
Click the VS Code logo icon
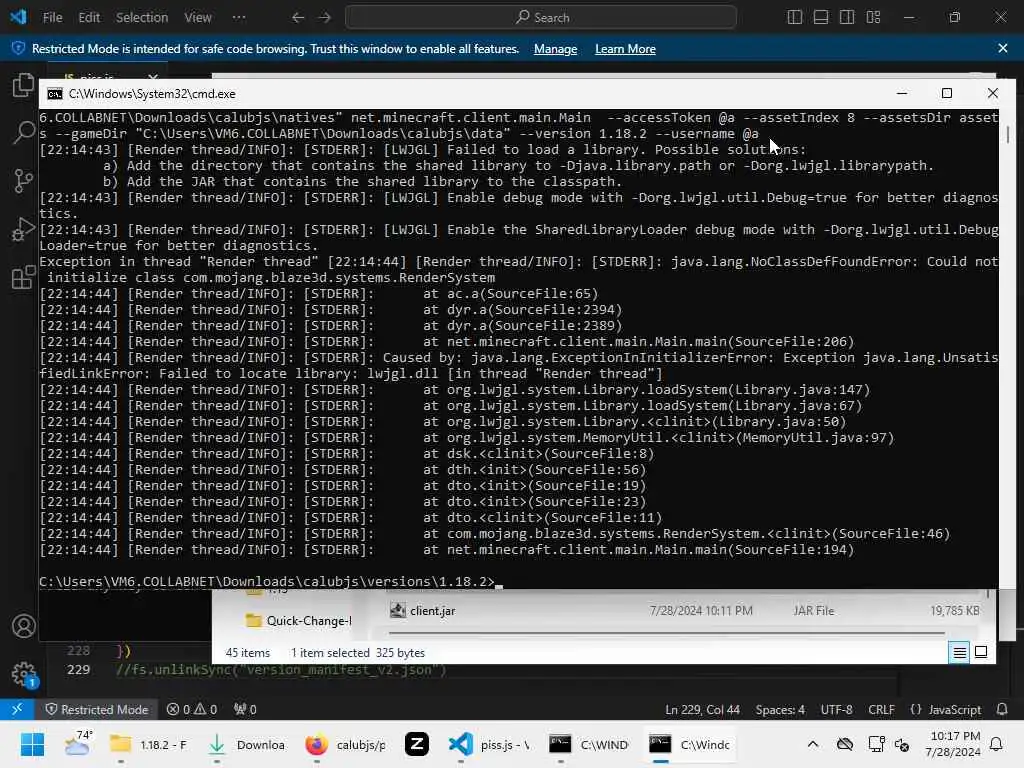tap(18, 17)
